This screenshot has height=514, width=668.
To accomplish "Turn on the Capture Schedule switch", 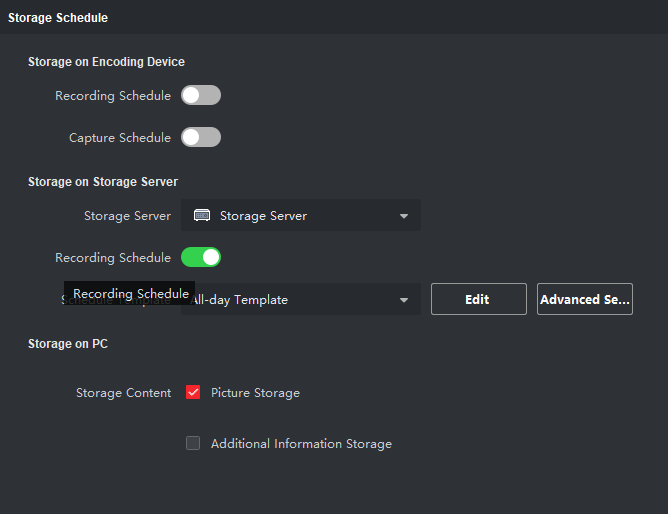I will tap(201, 138).
